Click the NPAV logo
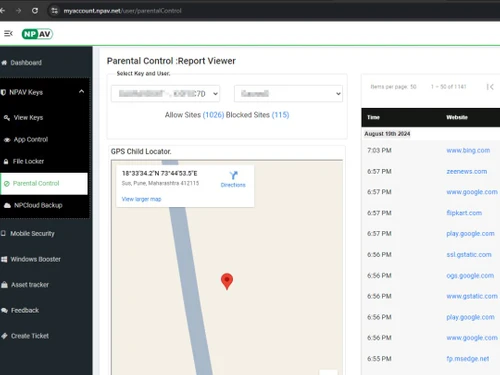 (x=37, y=34)
